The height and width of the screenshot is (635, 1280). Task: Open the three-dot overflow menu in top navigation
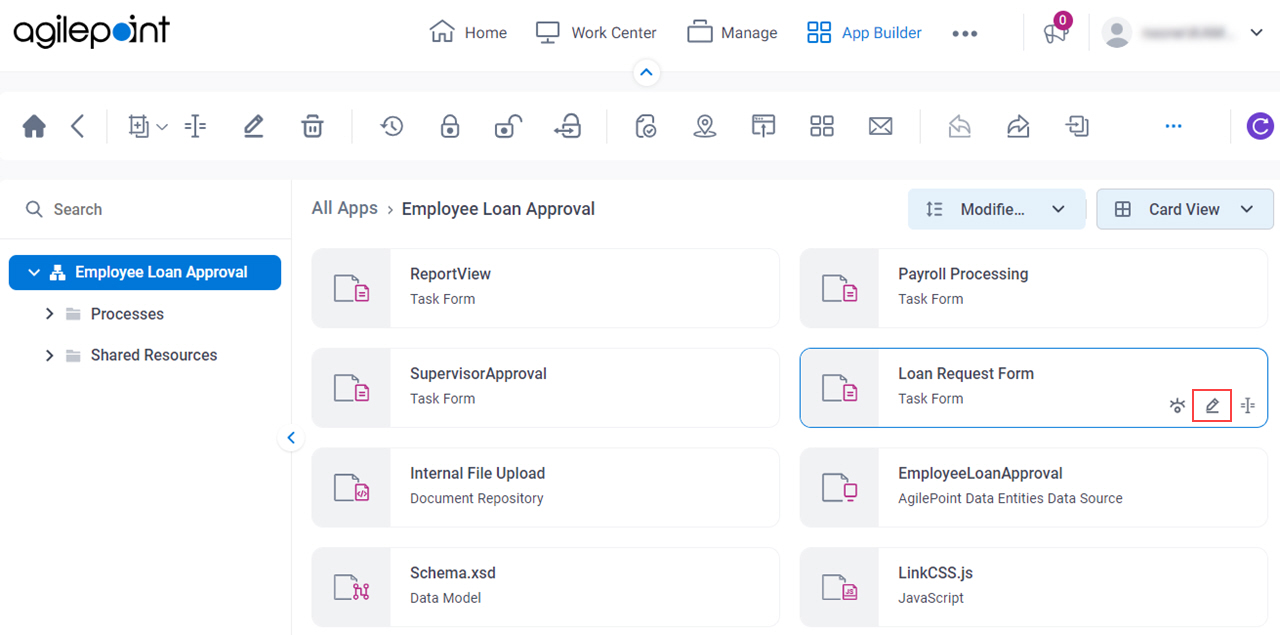pyautogui.click(x=965, y=33)
